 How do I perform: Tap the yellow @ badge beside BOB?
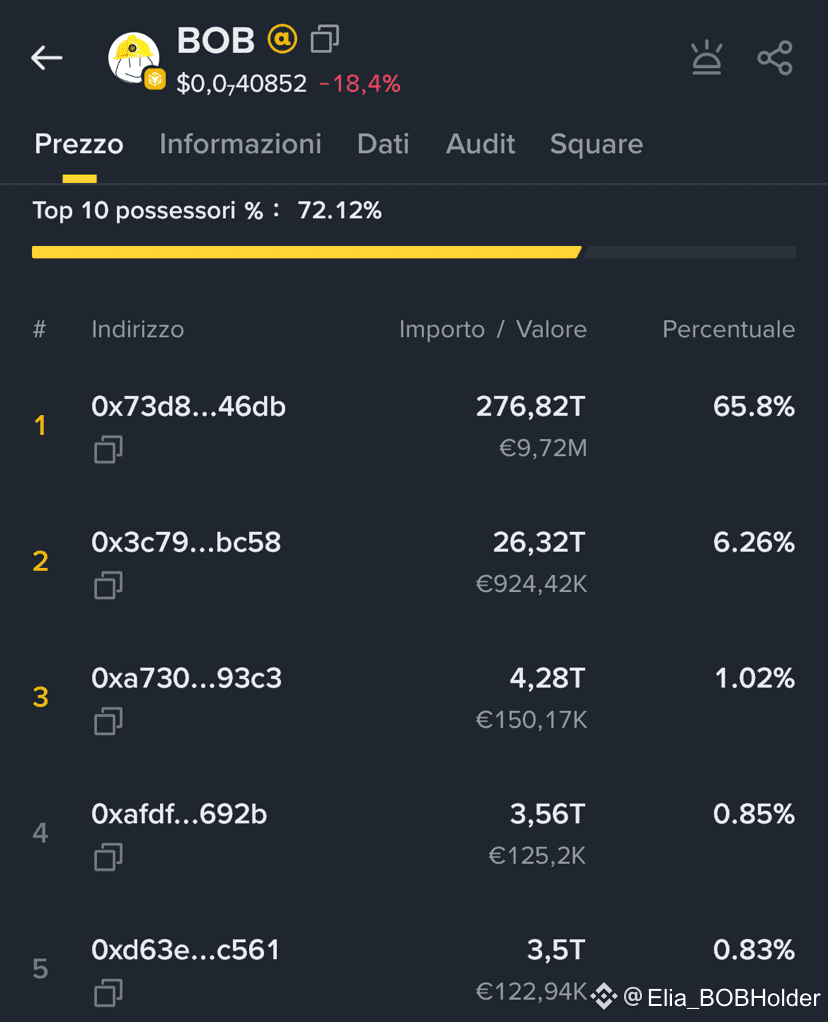282,39
